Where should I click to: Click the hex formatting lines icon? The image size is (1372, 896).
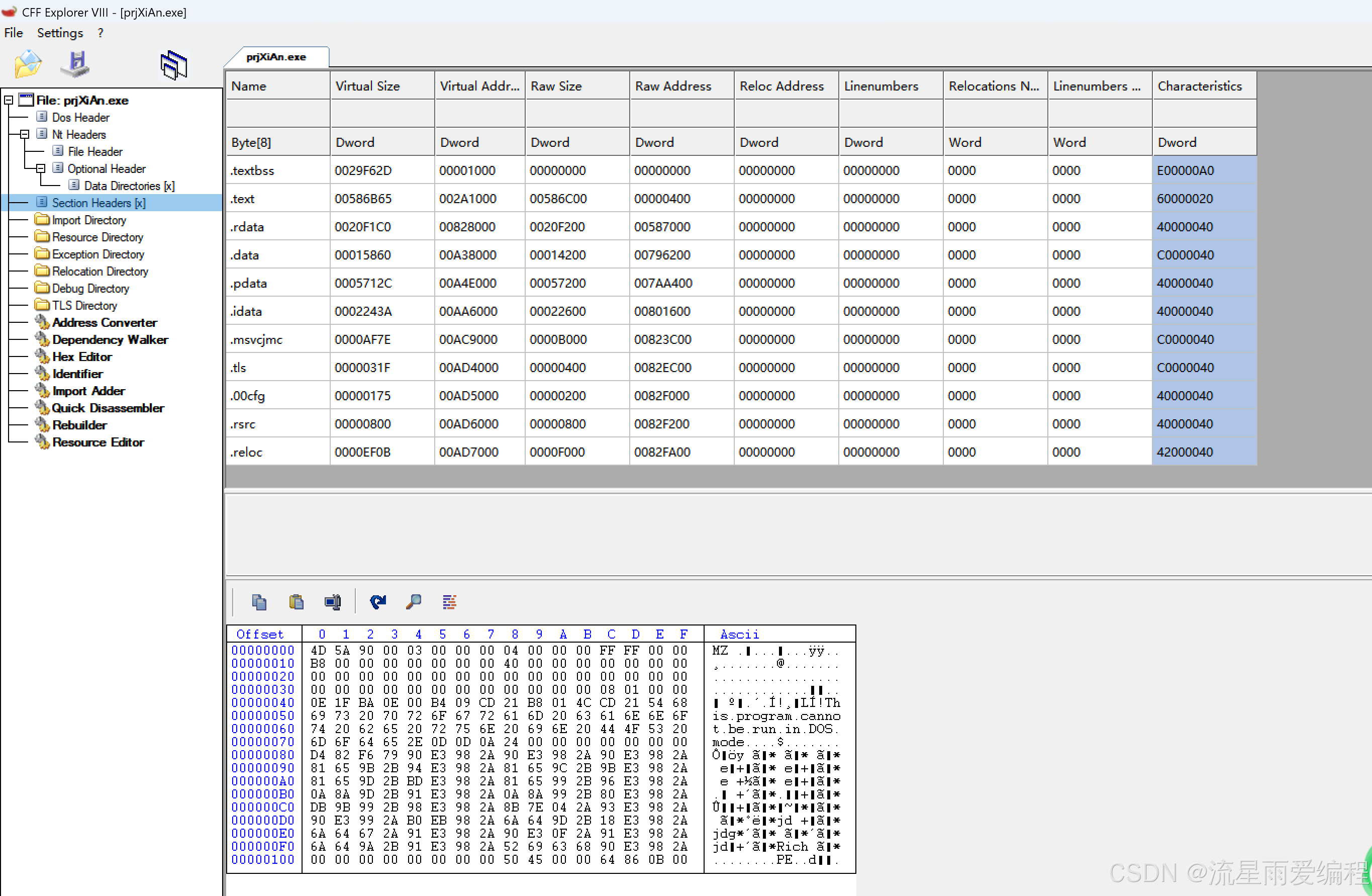449,602
